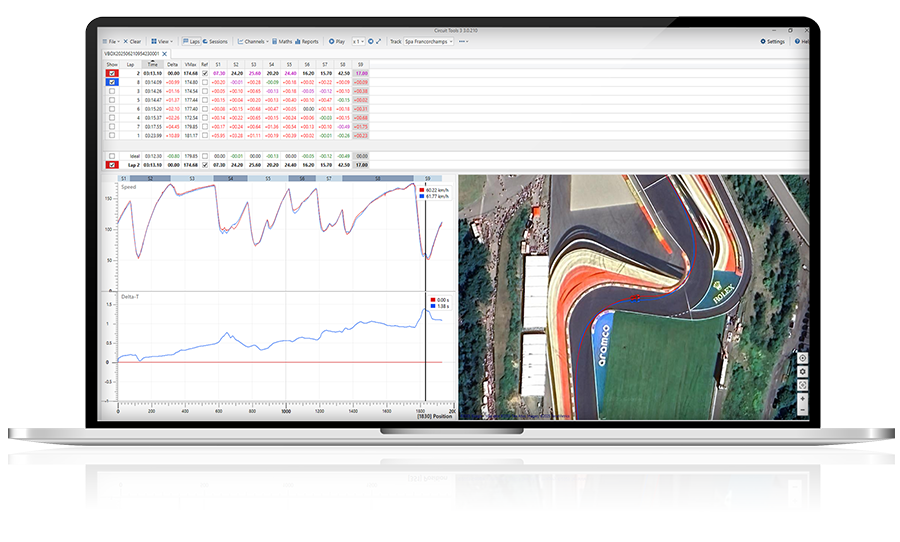Click the red lap 2 color swatch

(x=112, y=73)
